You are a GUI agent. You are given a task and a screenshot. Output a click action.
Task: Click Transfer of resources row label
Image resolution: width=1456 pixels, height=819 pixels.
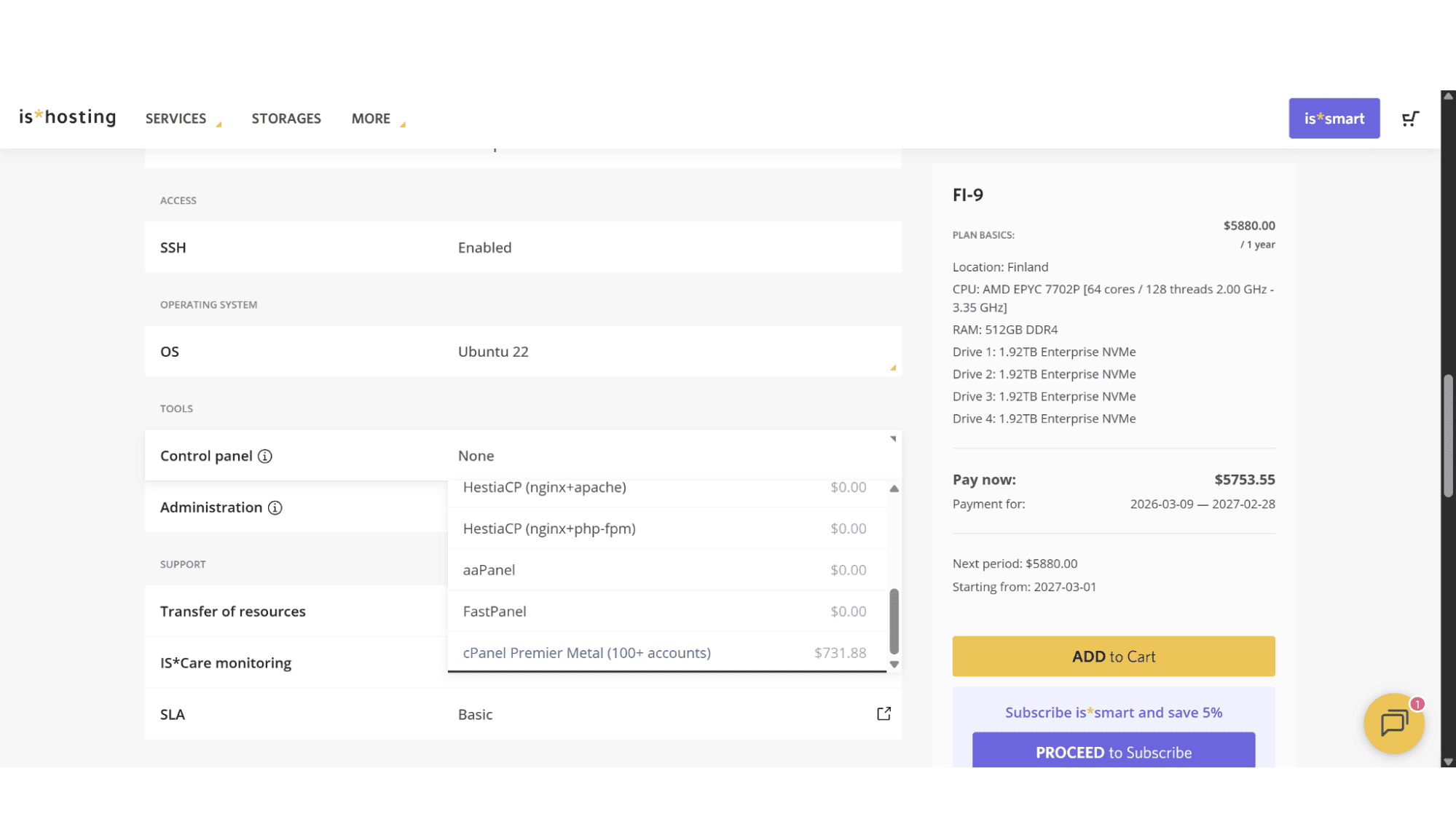click(233, 612)
